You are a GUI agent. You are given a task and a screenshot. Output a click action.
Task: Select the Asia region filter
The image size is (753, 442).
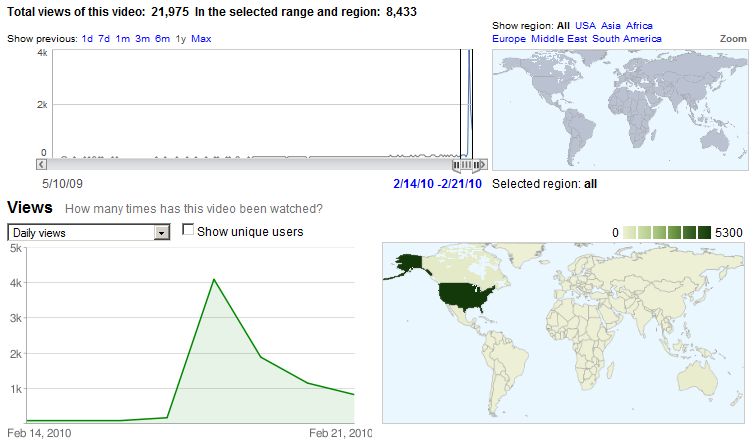click(x=613, y=25)
